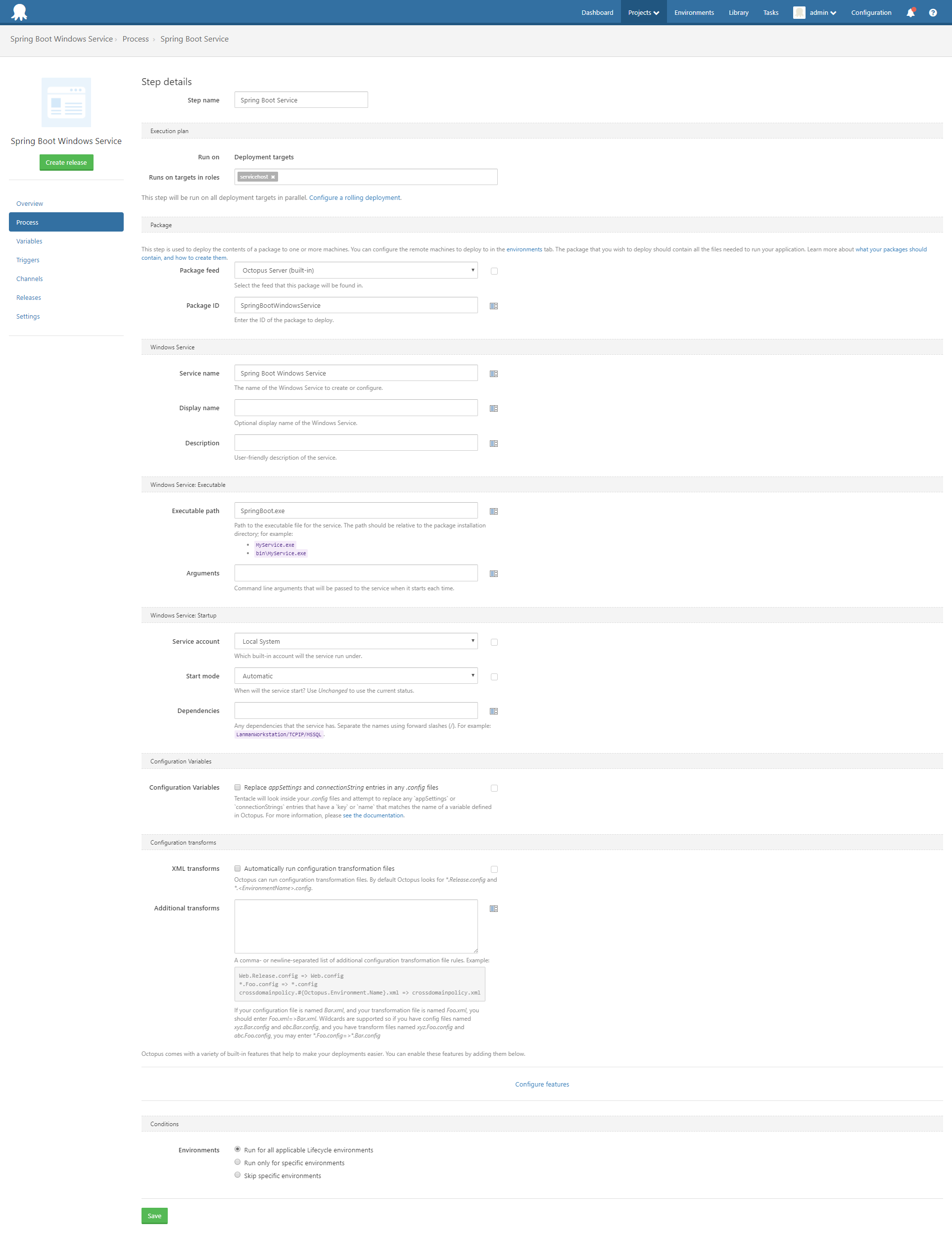Screen dimensions: 952x1233
Task: Navigate to the Variables section
Action: click(x=29, y=241)
